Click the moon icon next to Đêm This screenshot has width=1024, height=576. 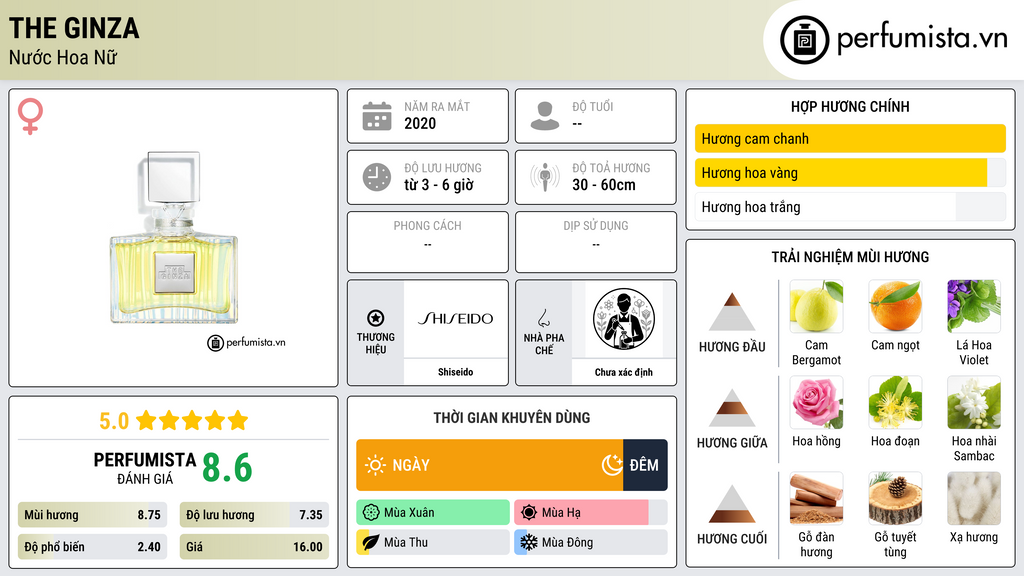tap(612, 465)
